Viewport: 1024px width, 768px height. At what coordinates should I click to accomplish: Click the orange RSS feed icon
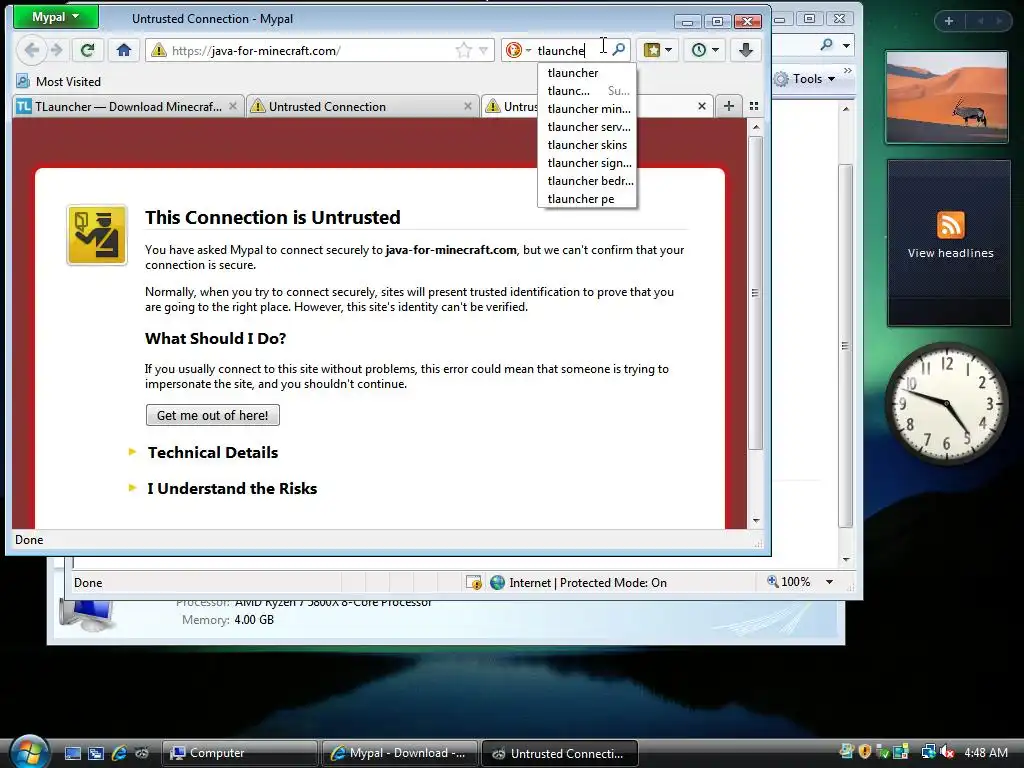click(950, 225)
